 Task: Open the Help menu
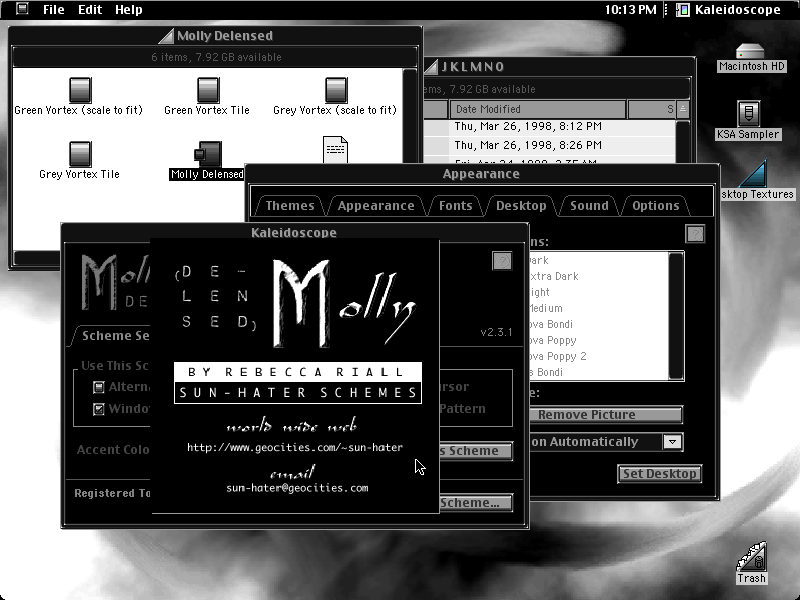[129, 10]
